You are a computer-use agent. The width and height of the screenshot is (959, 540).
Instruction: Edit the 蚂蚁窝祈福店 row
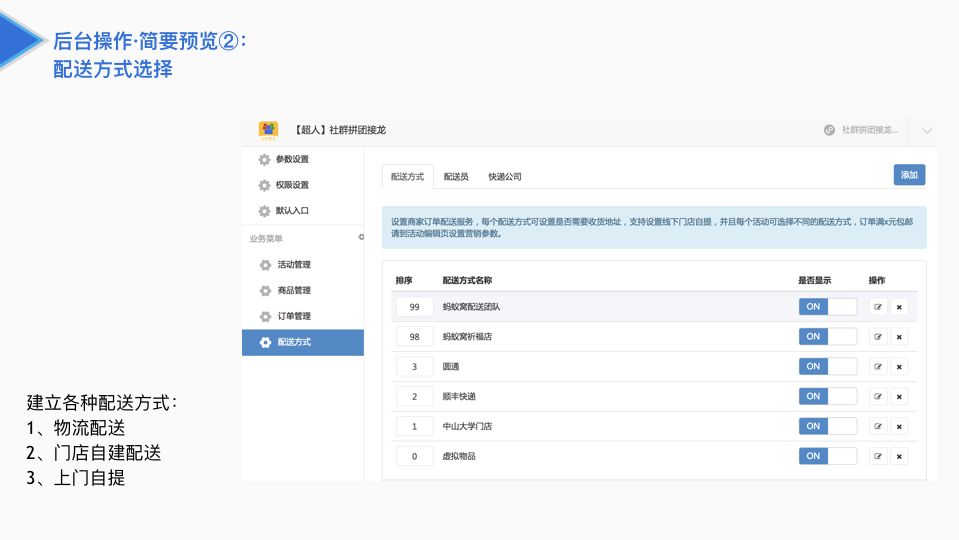click(878, 337)
